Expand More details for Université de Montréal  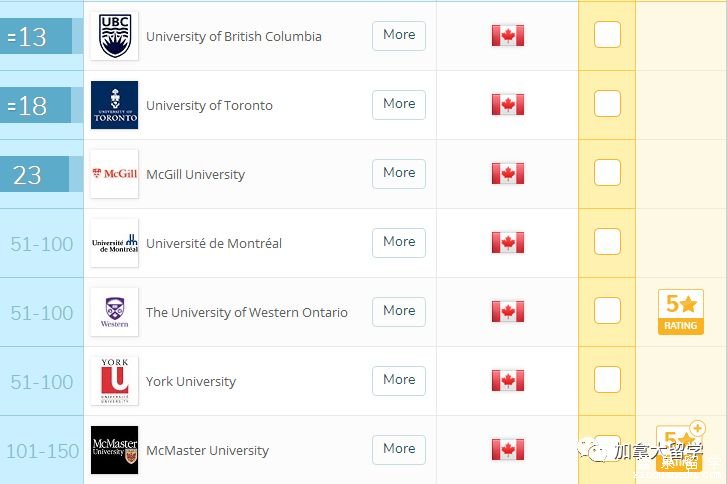399,242
